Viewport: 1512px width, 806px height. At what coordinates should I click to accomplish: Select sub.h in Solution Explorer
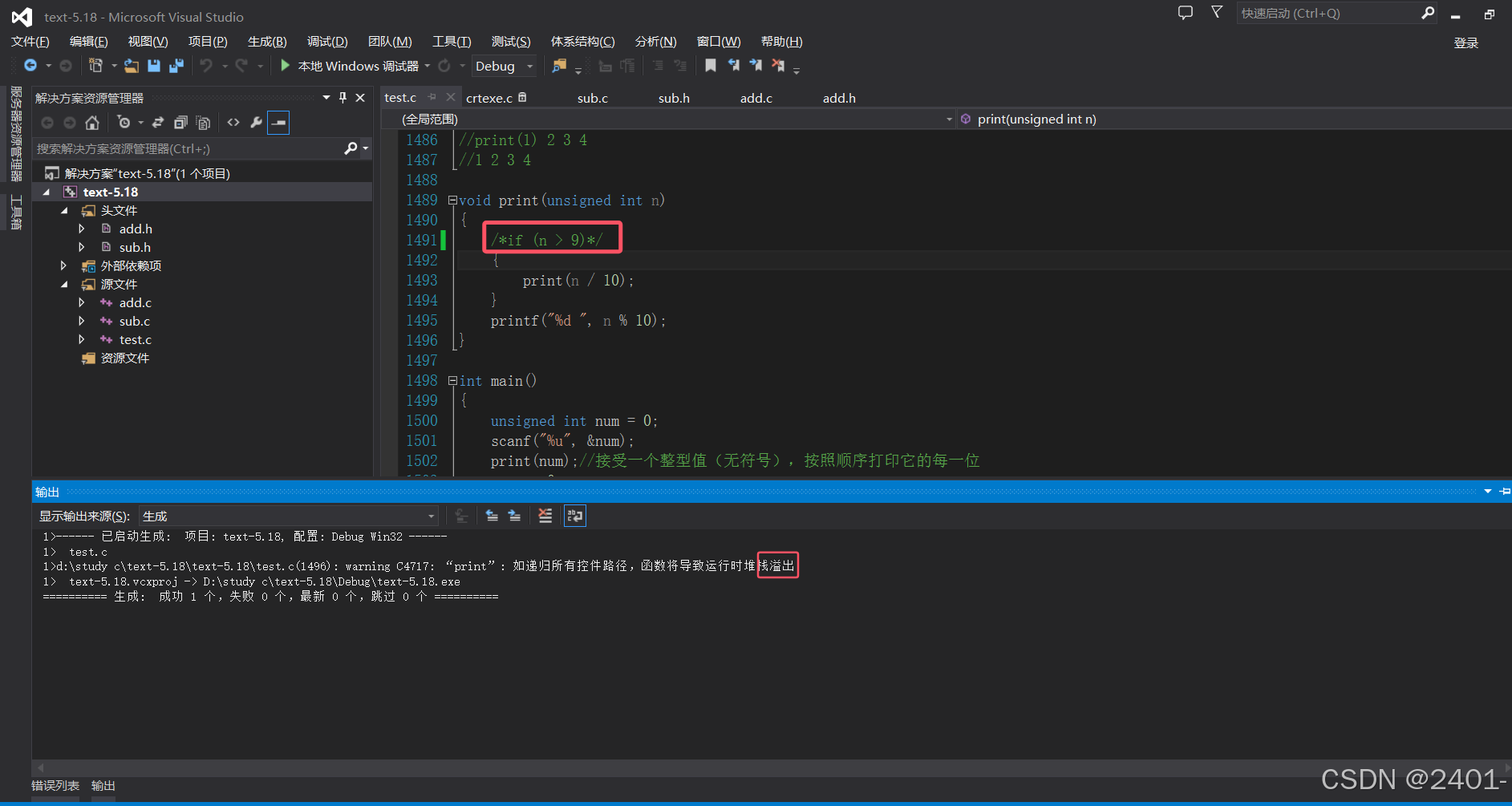click(135, 247)
